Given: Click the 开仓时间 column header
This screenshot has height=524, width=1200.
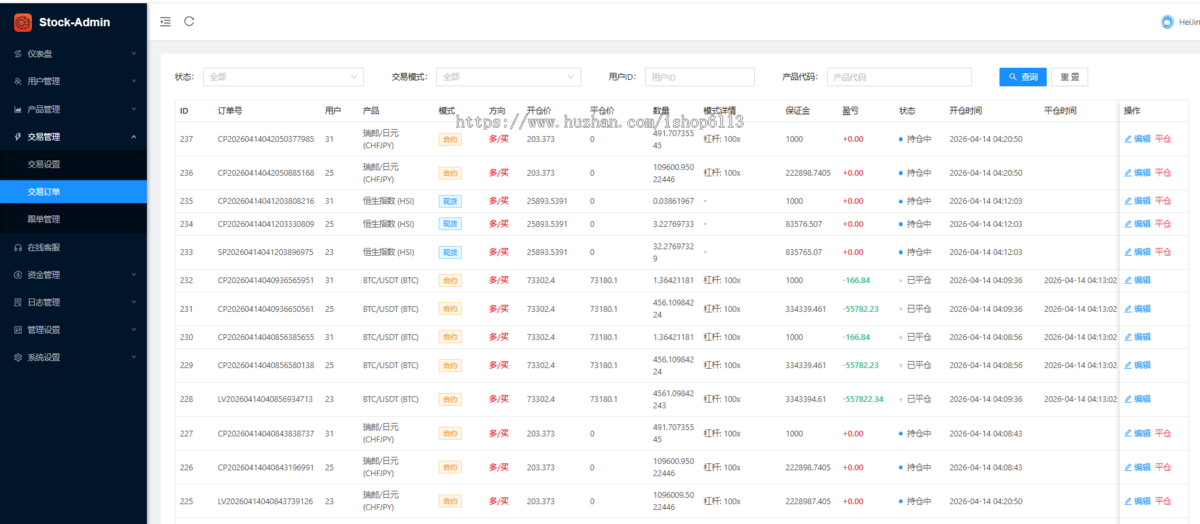Looking at the screenshot, I should tap(965, 110).
